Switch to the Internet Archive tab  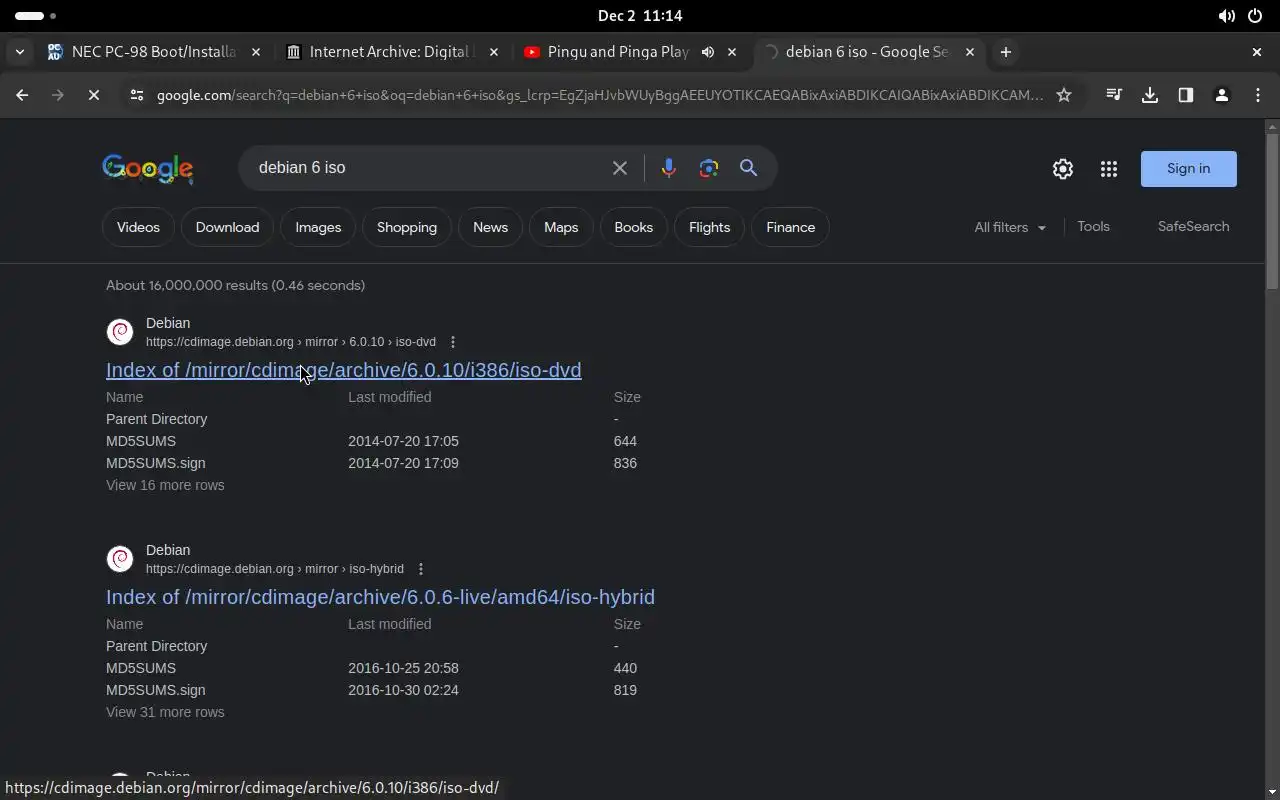392,52
